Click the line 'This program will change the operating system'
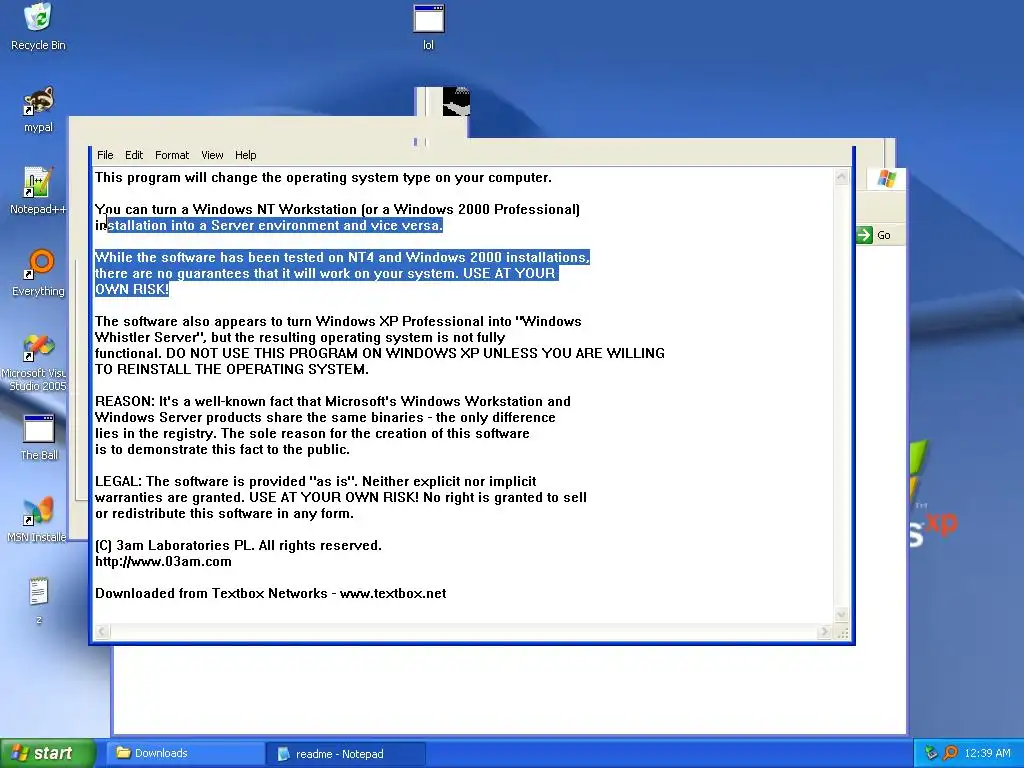1024x768 pixels. pyautogui.click(x=323, y=178)
